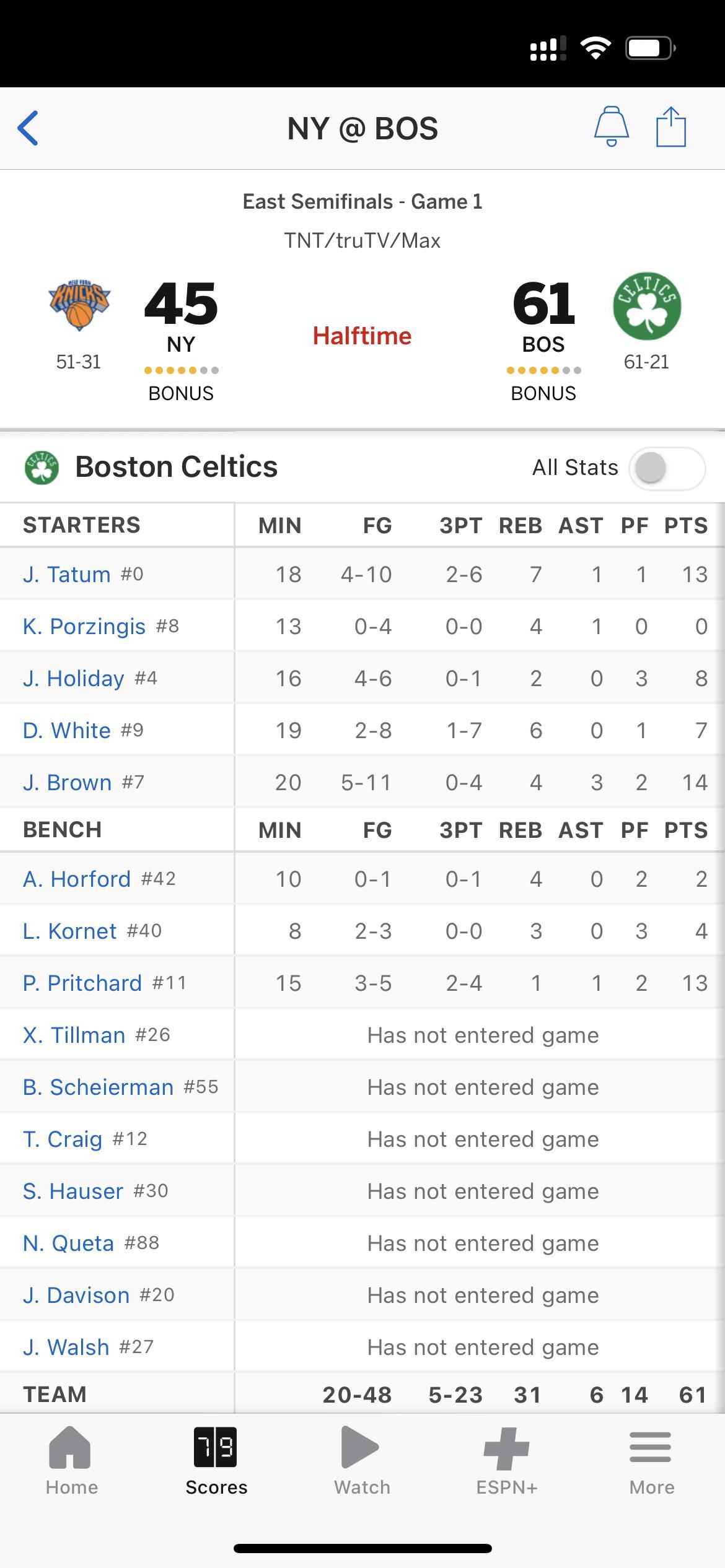The height and width of the screenshot is (1568, 725).
Task: Open the Knicks team logo
Action: point(79,306)
